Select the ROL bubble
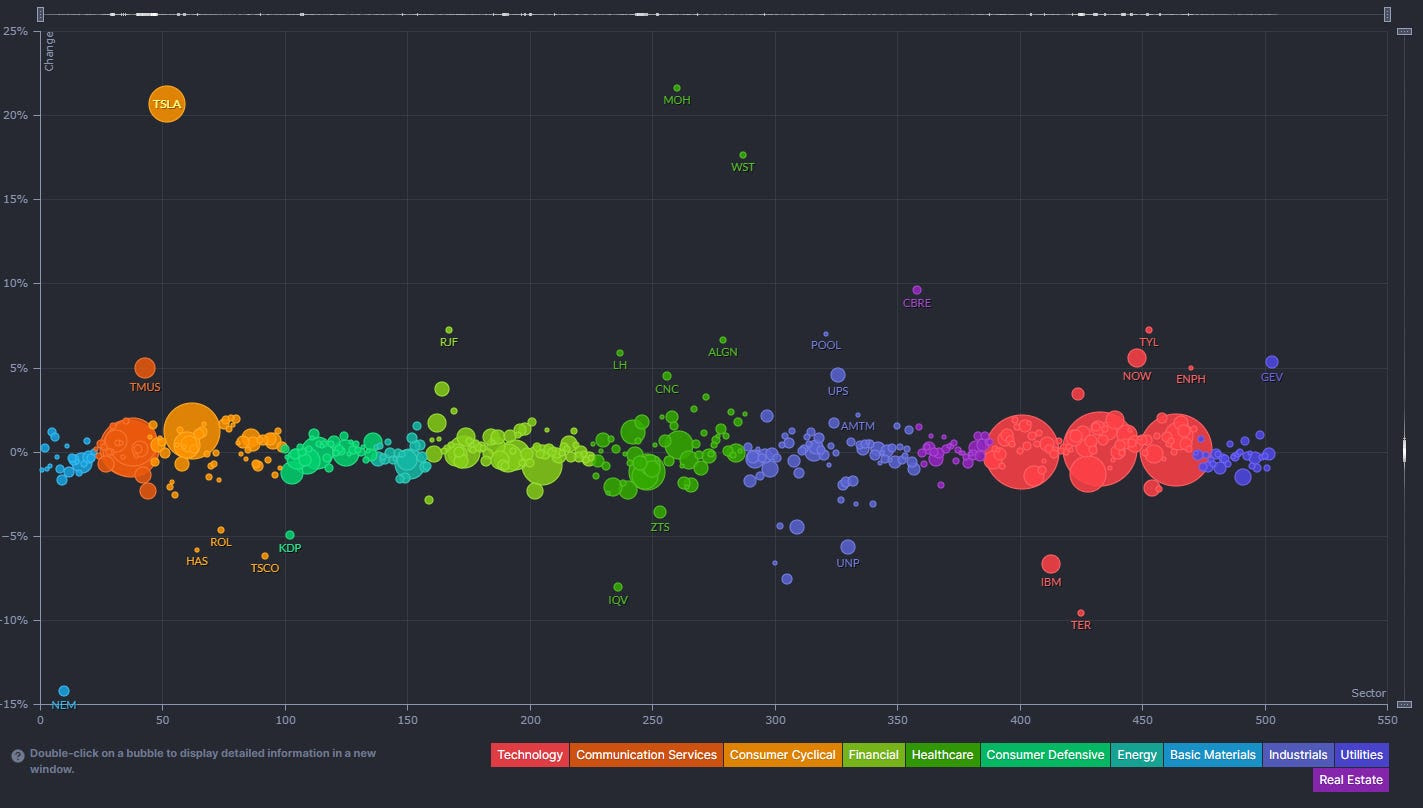Image resolution: width=1423 pixels, height=808 pixels. click(221, 530)
